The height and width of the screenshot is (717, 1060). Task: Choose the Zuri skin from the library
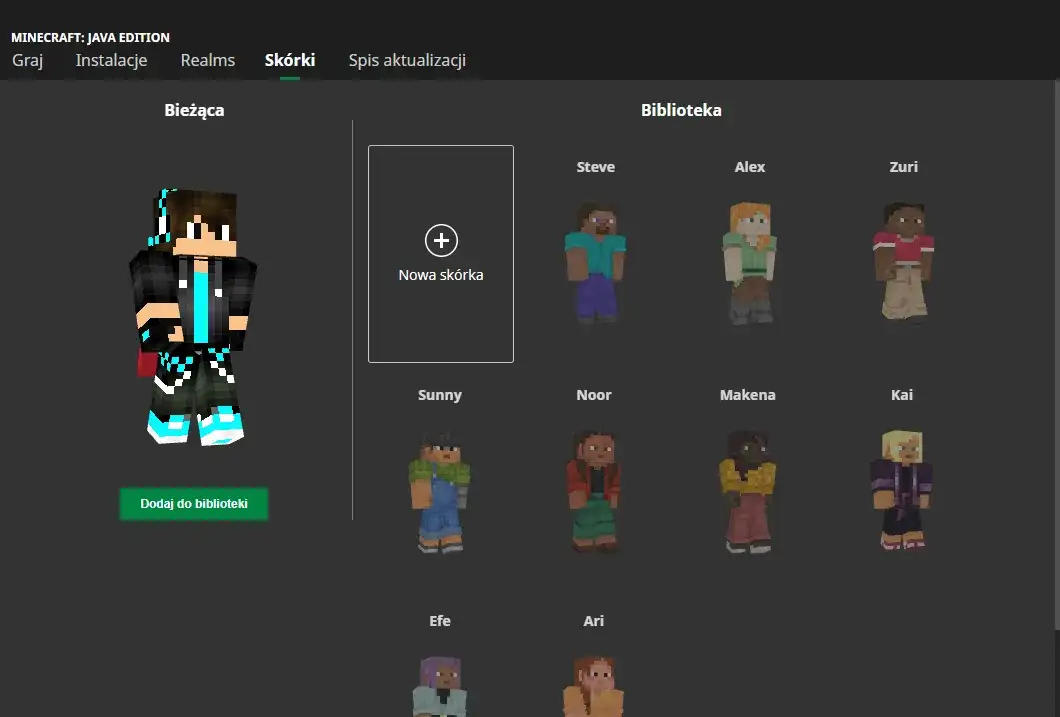(x=903, y=263)
